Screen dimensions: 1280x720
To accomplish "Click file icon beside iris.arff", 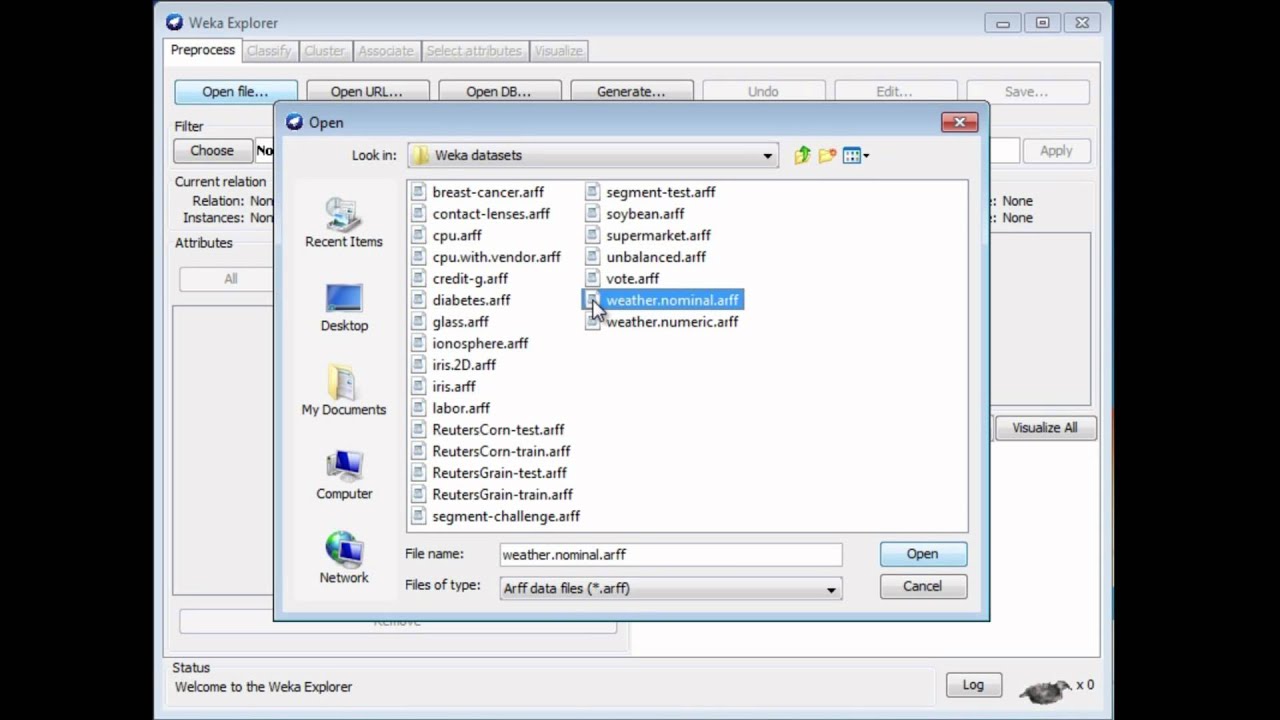I will (x=419, y=386).
